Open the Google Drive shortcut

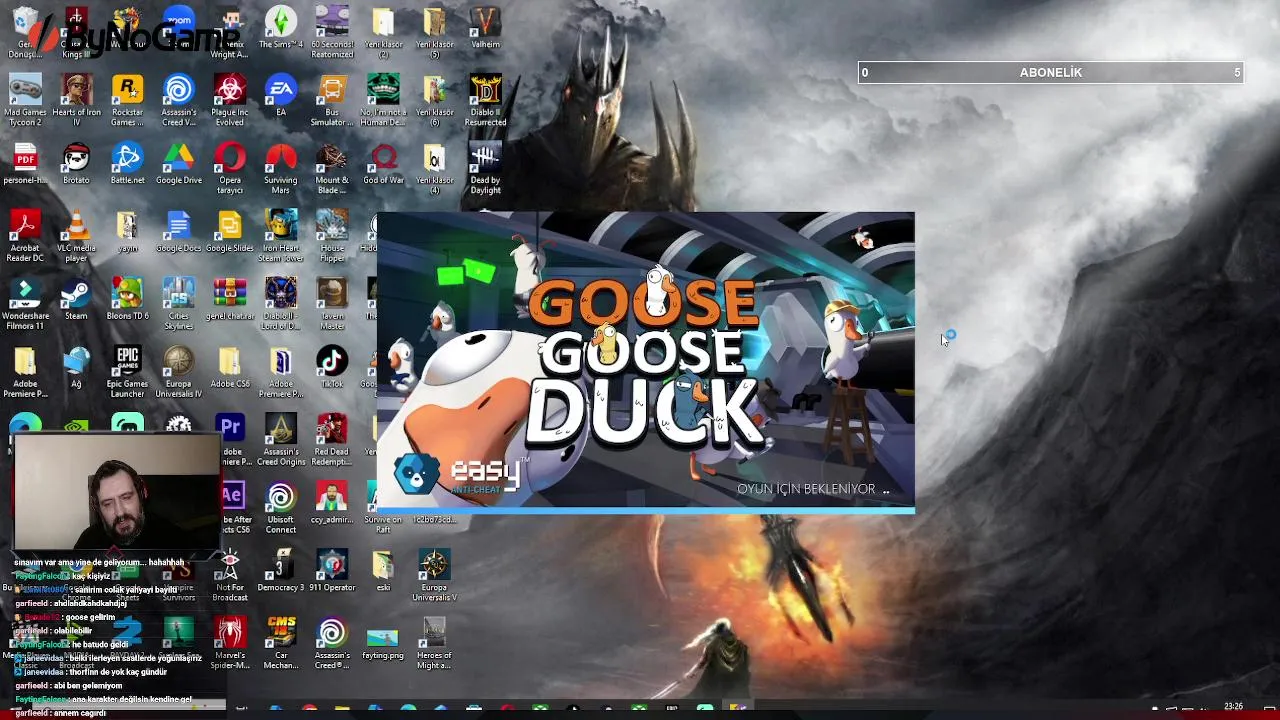(179, 163)
